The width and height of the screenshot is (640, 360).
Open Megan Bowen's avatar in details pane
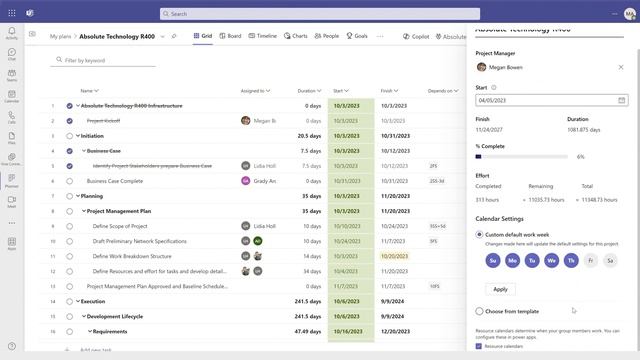pos(481,67)
